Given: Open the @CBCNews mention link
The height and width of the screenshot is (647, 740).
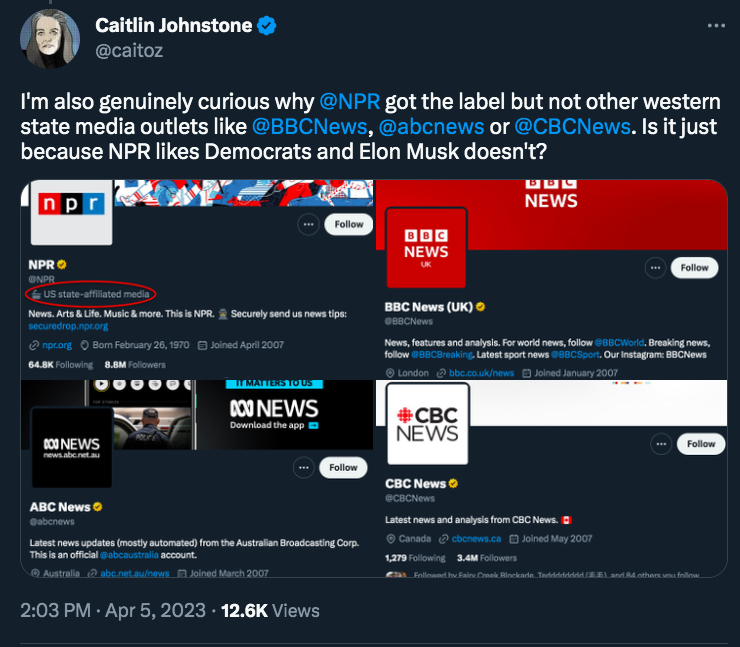Looking at the screenshot, I should pyautogui.click(x=572, y=126).
